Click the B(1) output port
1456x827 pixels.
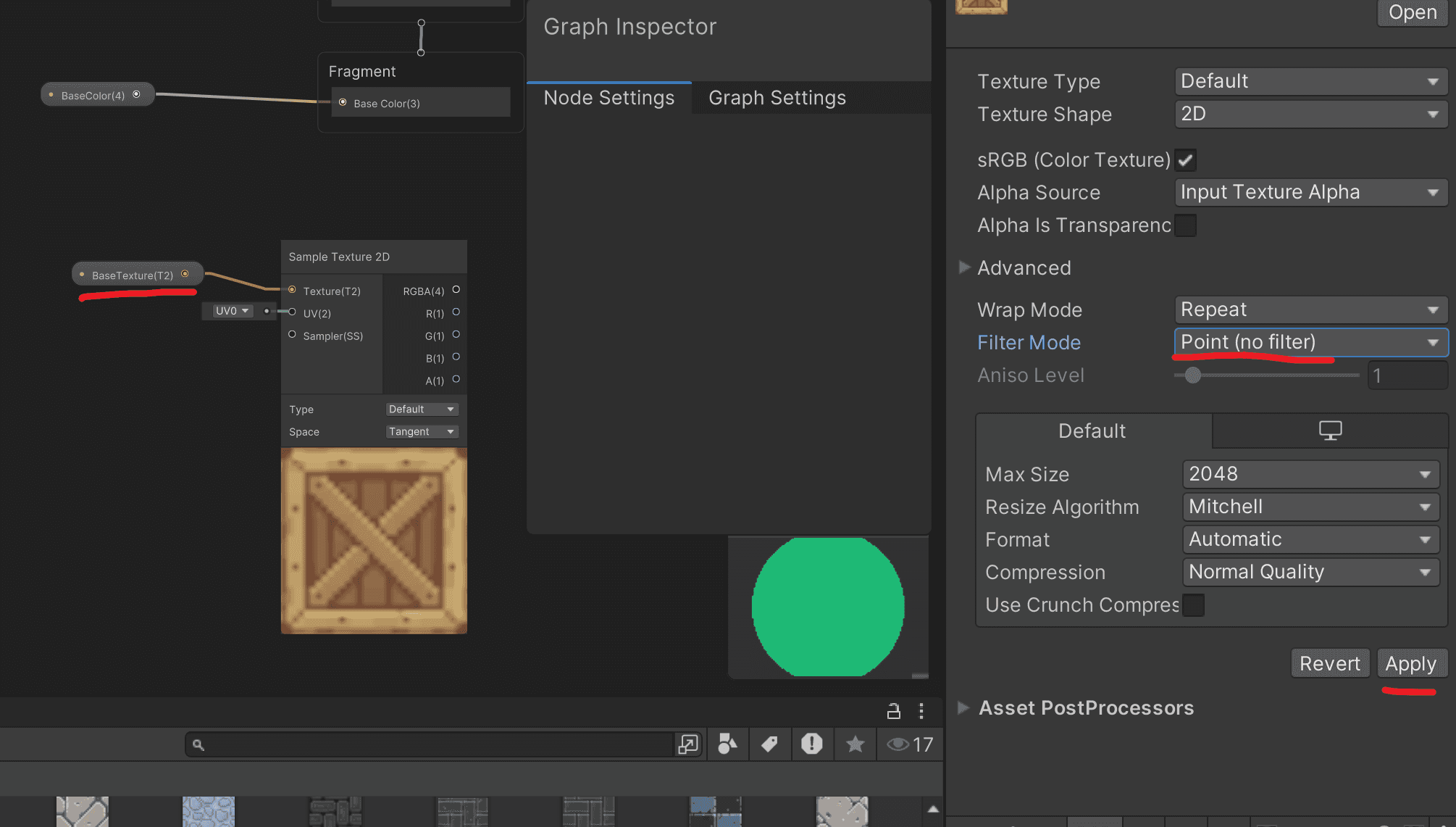click(x=456, y=357)
